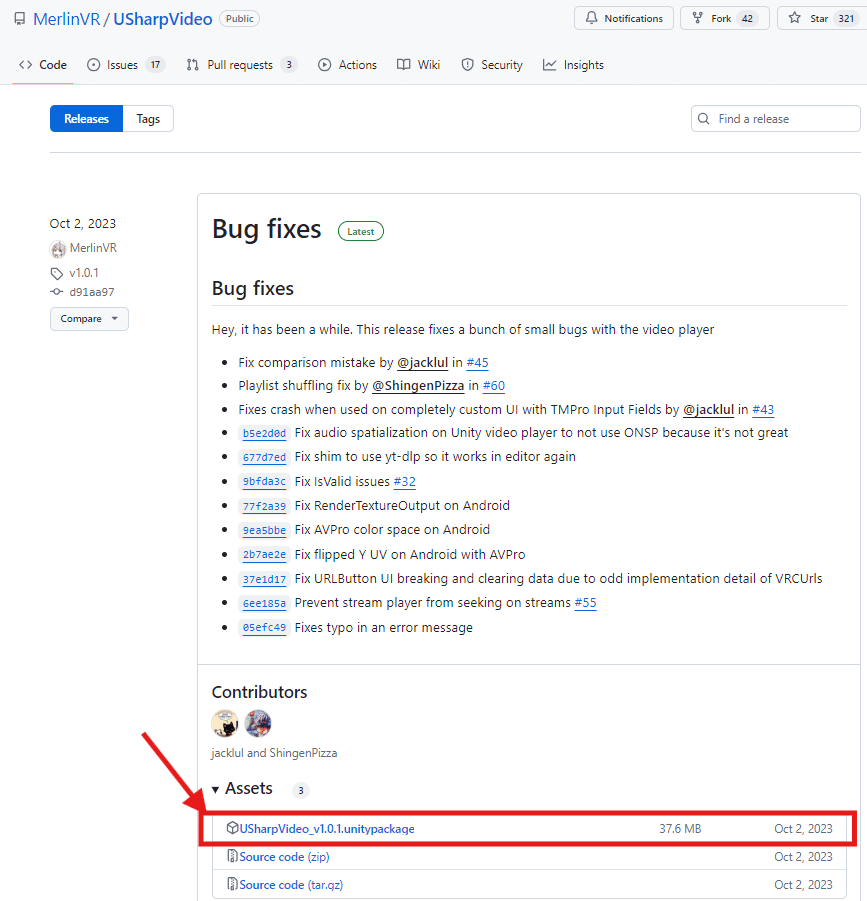Click the Insights graph icon
Screen dimensions: 867x901
point(550,65)
